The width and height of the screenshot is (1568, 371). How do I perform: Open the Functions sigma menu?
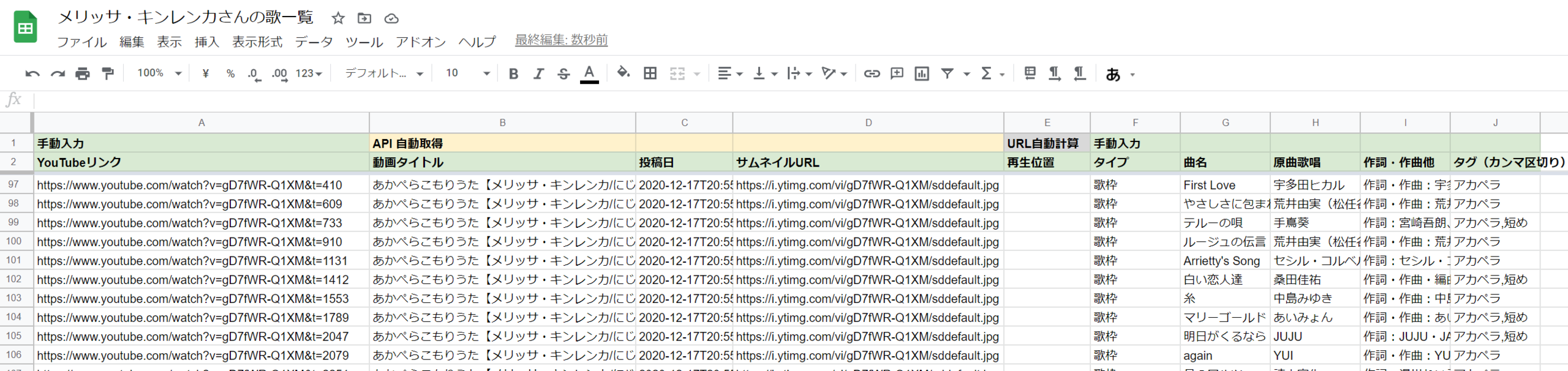pyautogui.click(x=986, y=73)
